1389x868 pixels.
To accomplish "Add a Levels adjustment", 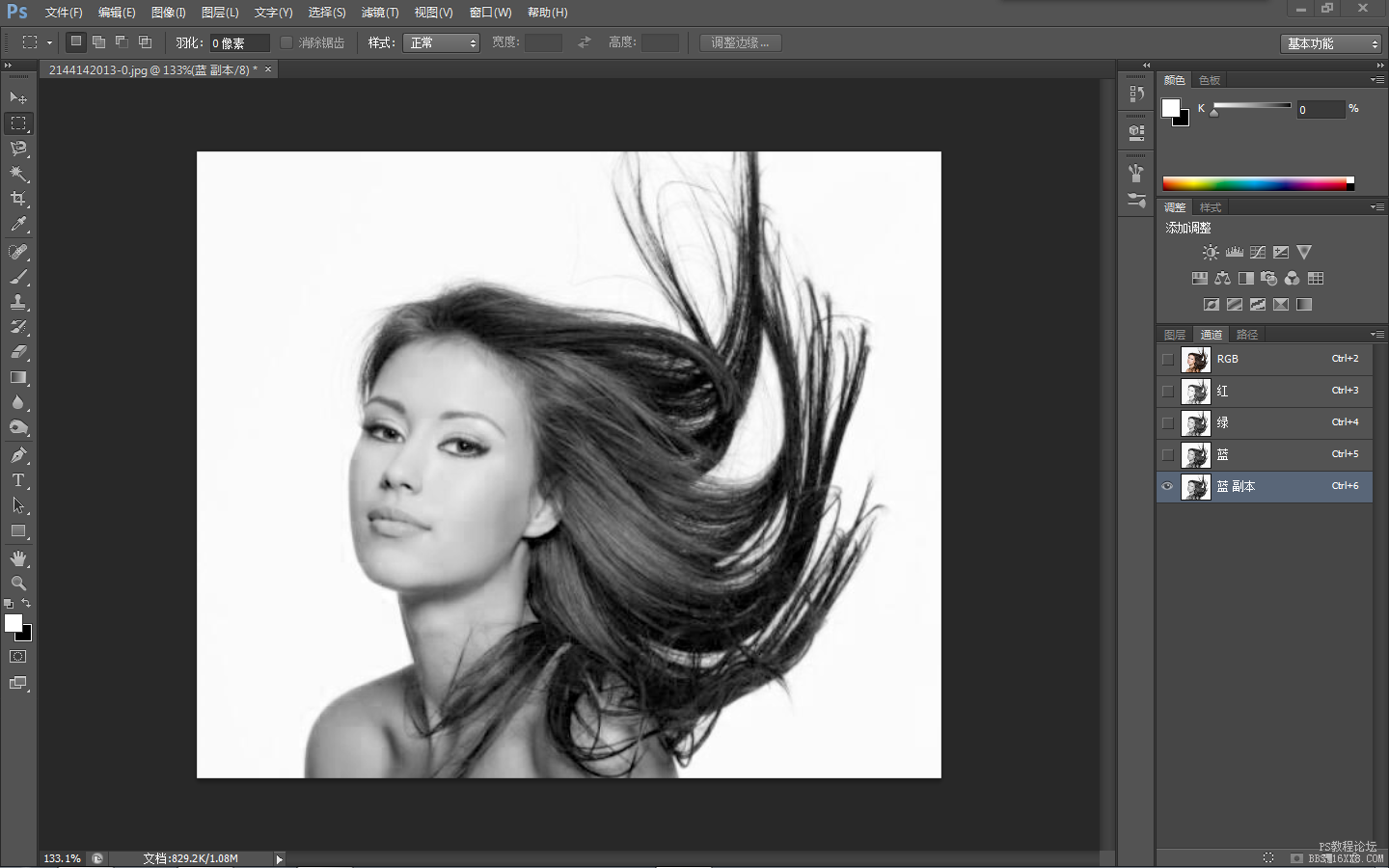I will 1235,252.
